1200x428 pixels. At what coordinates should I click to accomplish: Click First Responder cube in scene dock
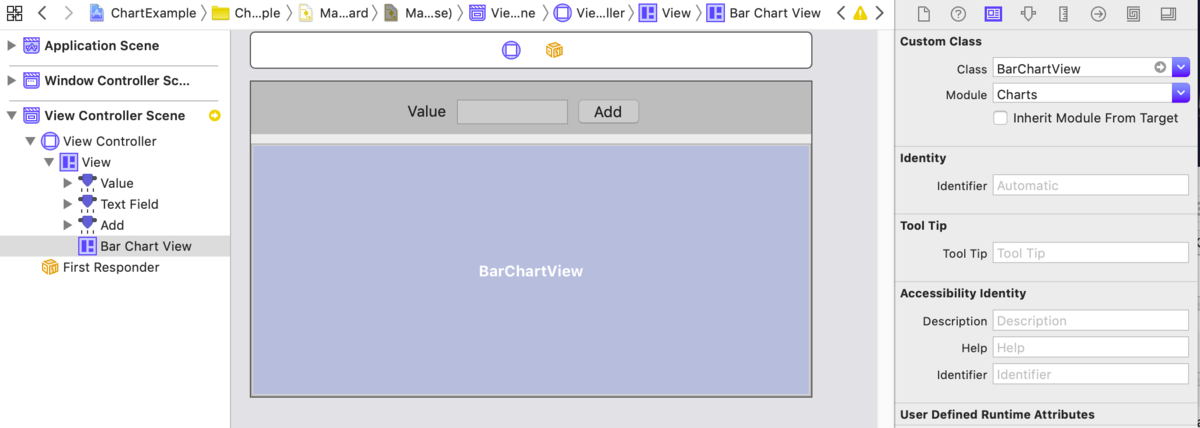554,50
